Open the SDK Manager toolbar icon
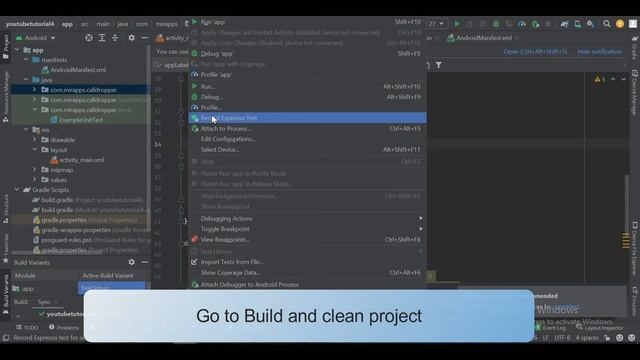Viewport: 640px width, 360px height. [x=590, y=24]
